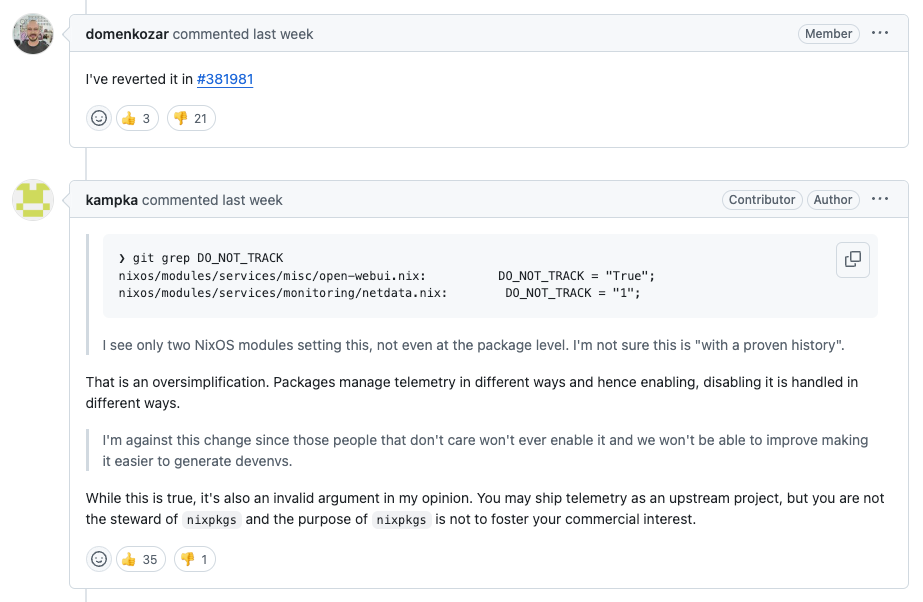Viewport: 923px width, 602px height.
Task: Toggle thumbs up reaction showing 3
Action: pyautogui.click(x=139, y=119)
